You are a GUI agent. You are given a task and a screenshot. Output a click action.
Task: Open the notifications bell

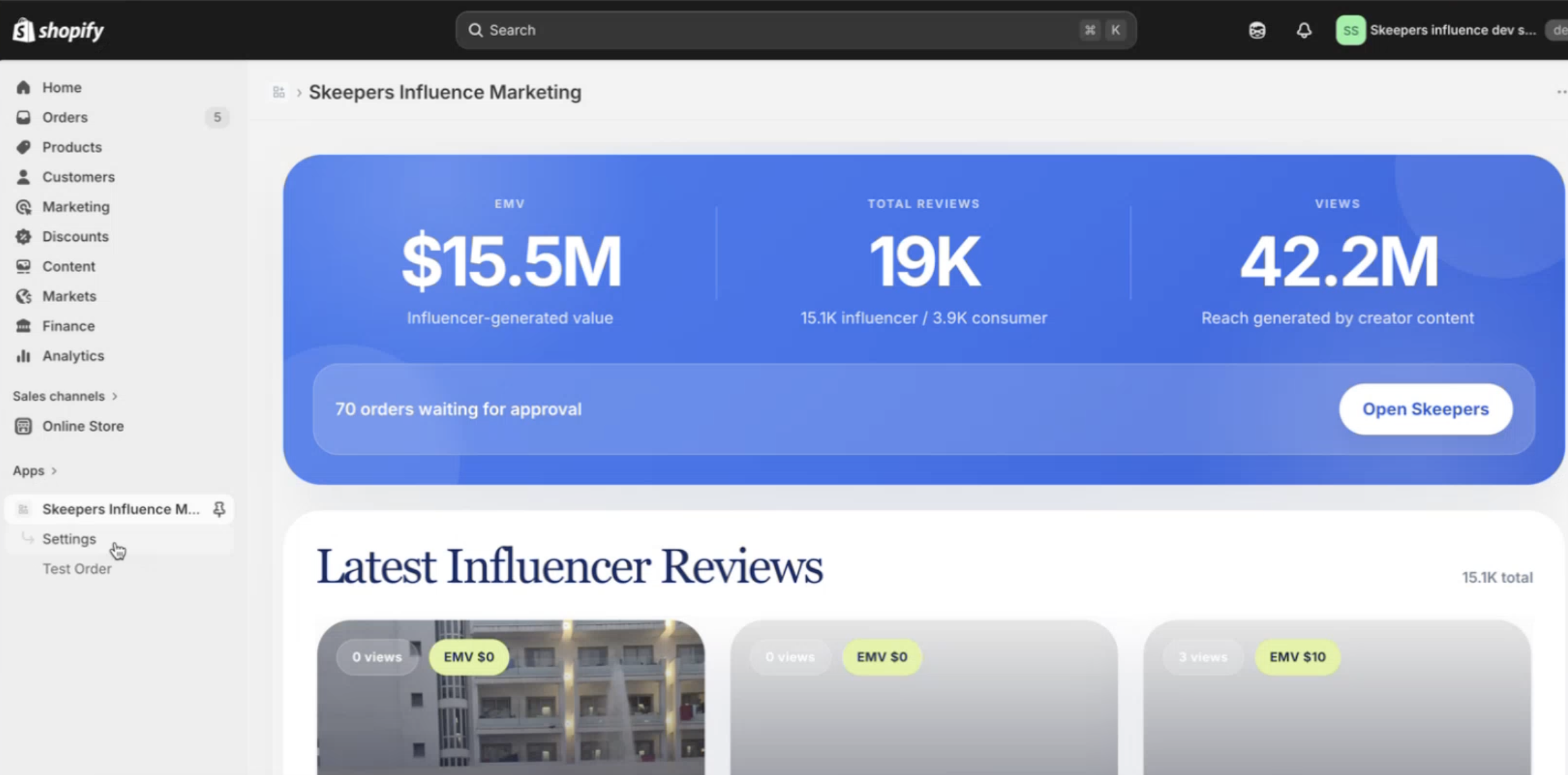1304,30
